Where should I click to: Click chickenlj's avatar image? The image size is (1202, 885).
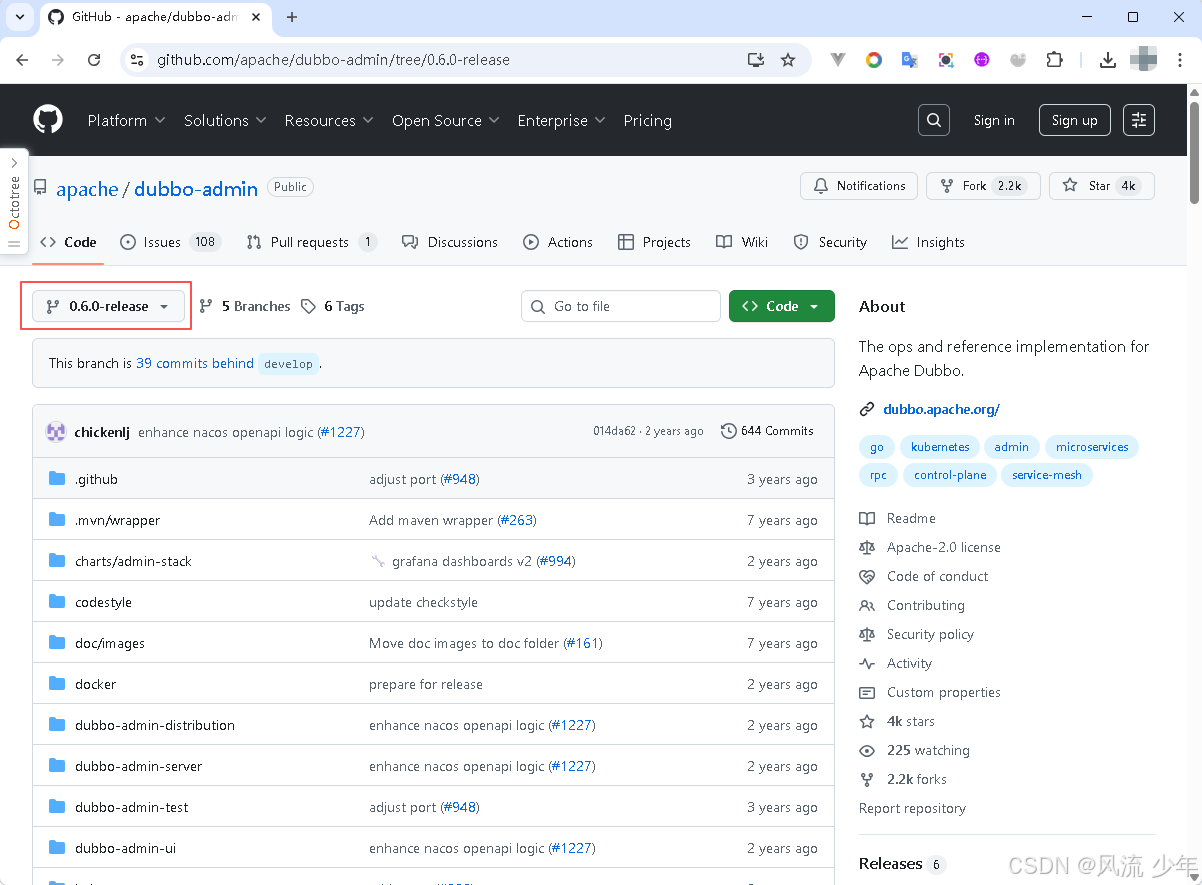56,432
